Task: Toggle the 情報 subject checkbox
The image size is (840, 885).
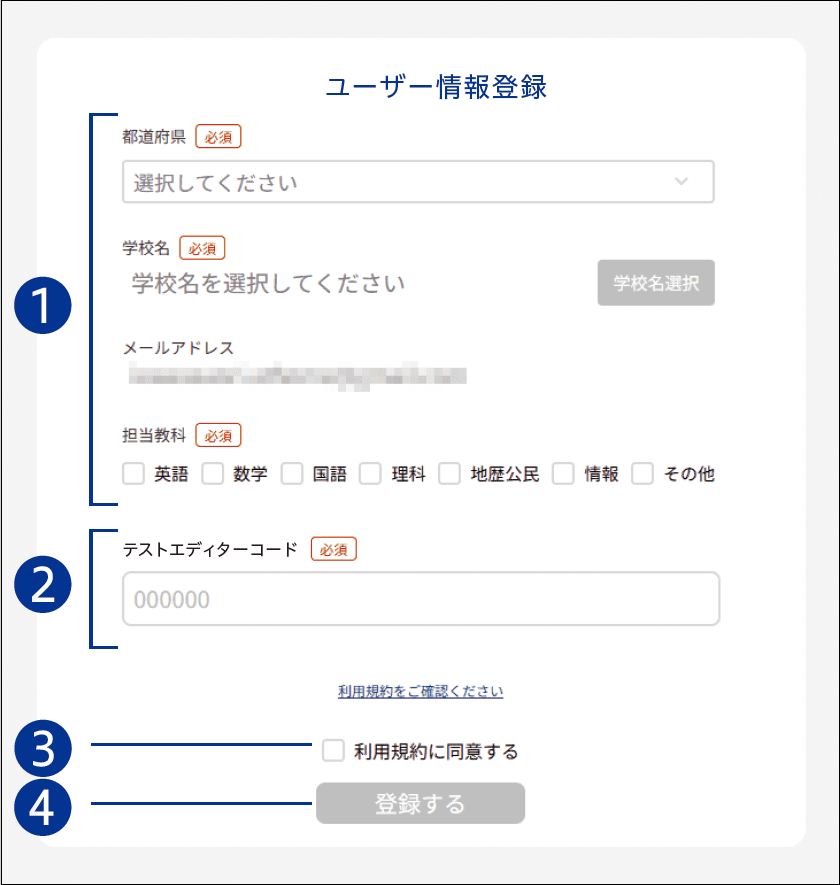Action: (x=564, y=474)
